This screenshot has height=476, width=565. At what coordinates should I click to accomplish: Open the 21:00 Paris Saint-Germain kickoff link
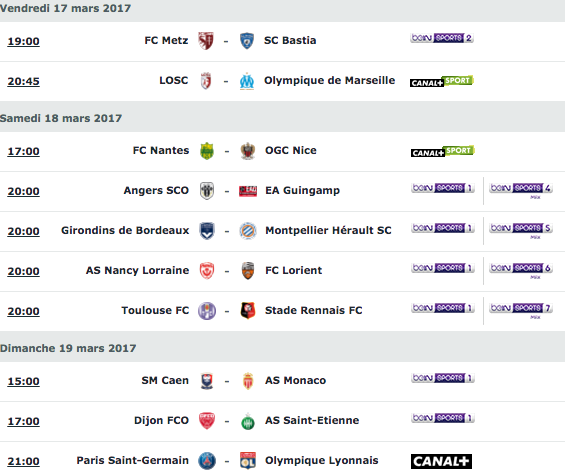pyautogui.click(x=23, y=462)
